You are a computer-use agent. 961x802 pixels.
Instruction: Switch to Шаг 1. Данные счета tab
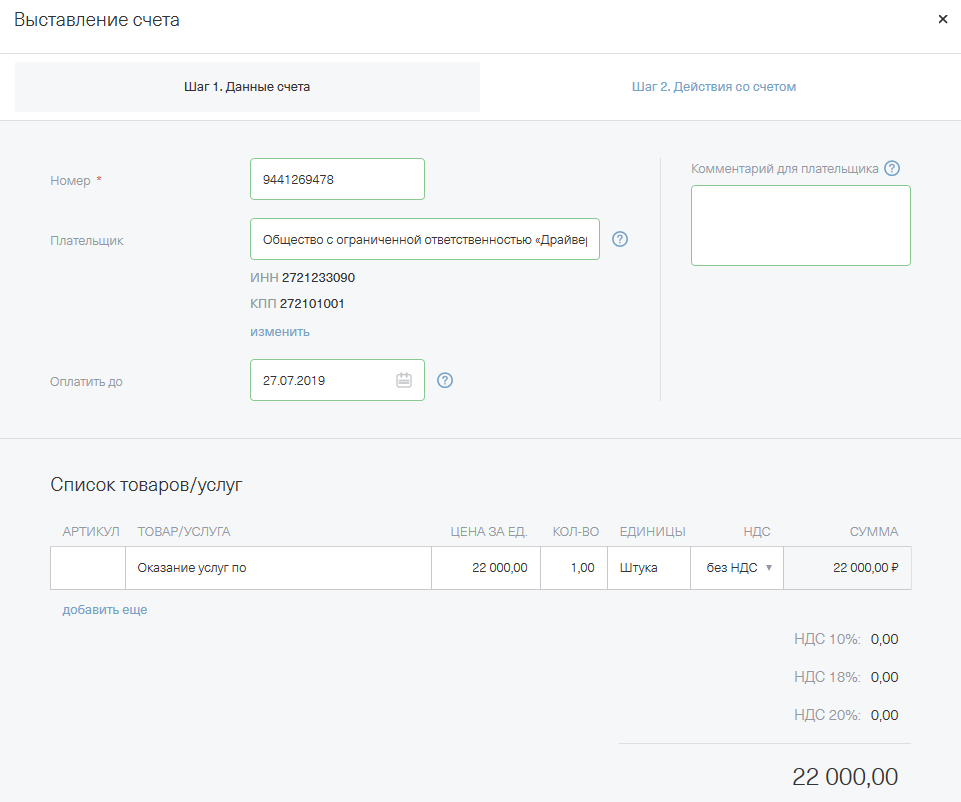247,87
